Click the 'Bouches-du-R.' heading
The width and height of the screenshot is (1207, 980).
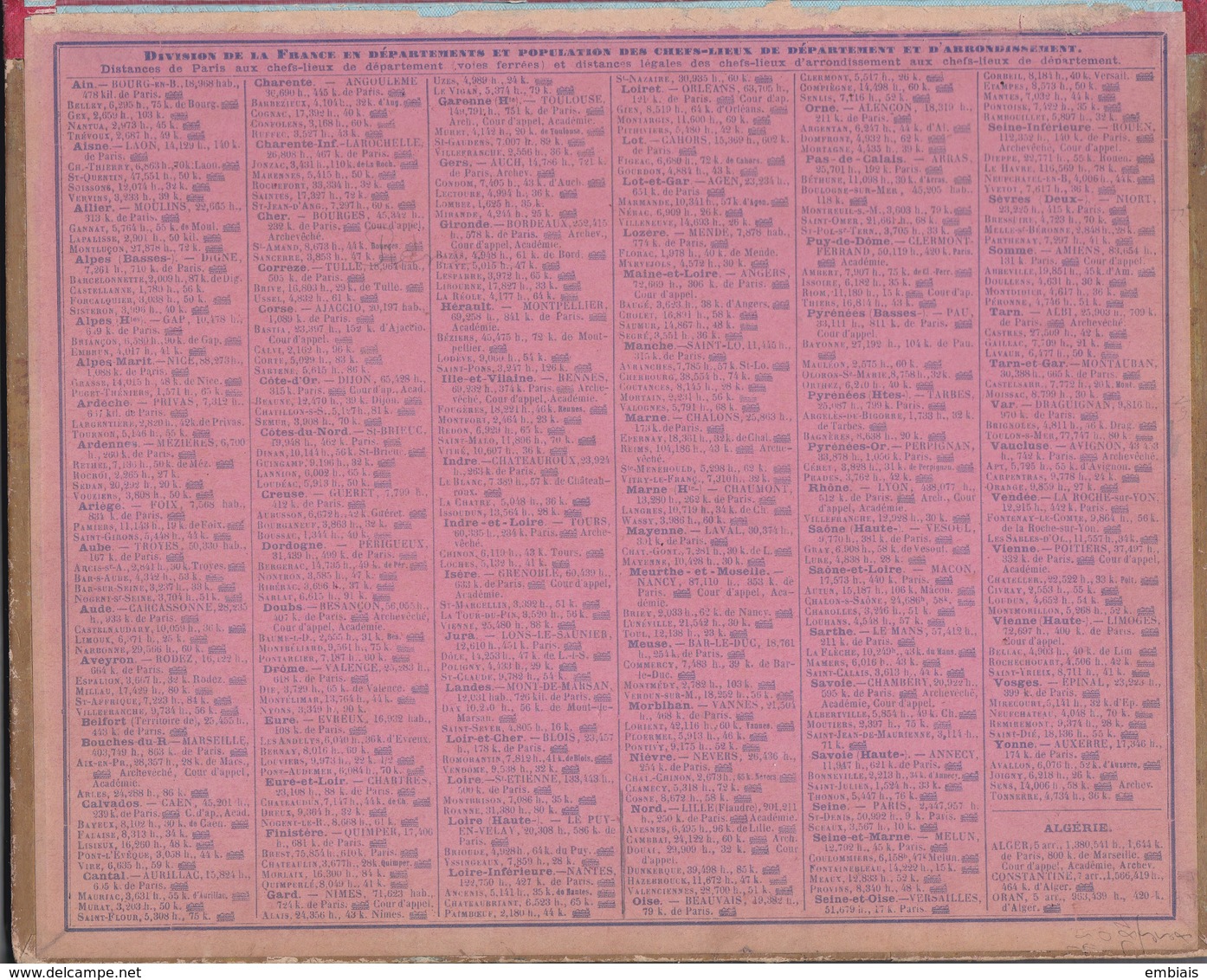coord(123,743)
